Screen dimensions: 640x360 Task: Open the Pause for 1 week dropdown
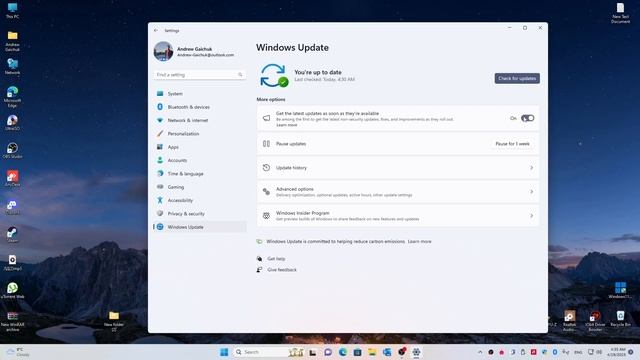point(512,144)
